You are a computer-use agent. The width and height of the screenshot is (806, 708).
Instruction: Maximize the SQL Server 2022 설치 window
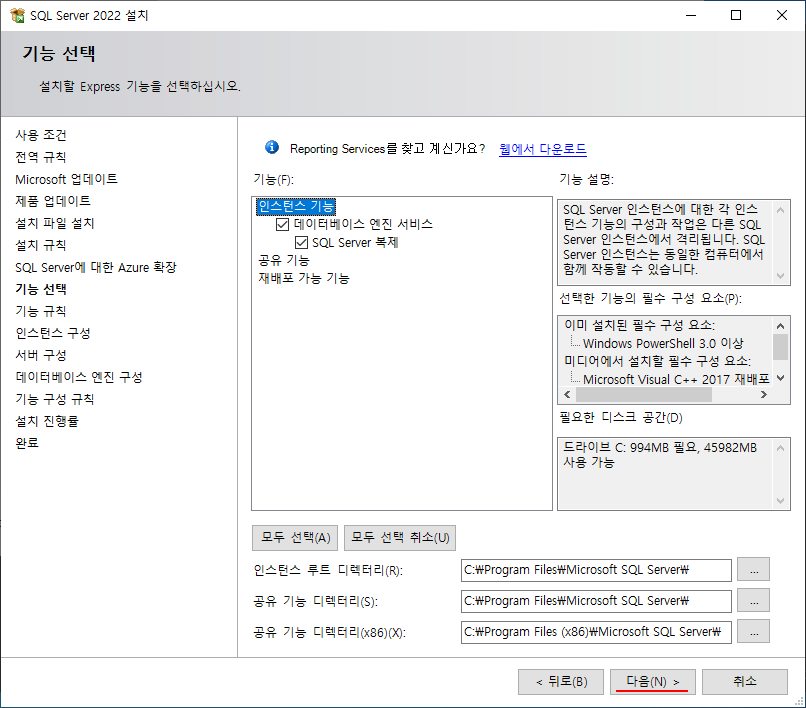[x=736, y=15]
